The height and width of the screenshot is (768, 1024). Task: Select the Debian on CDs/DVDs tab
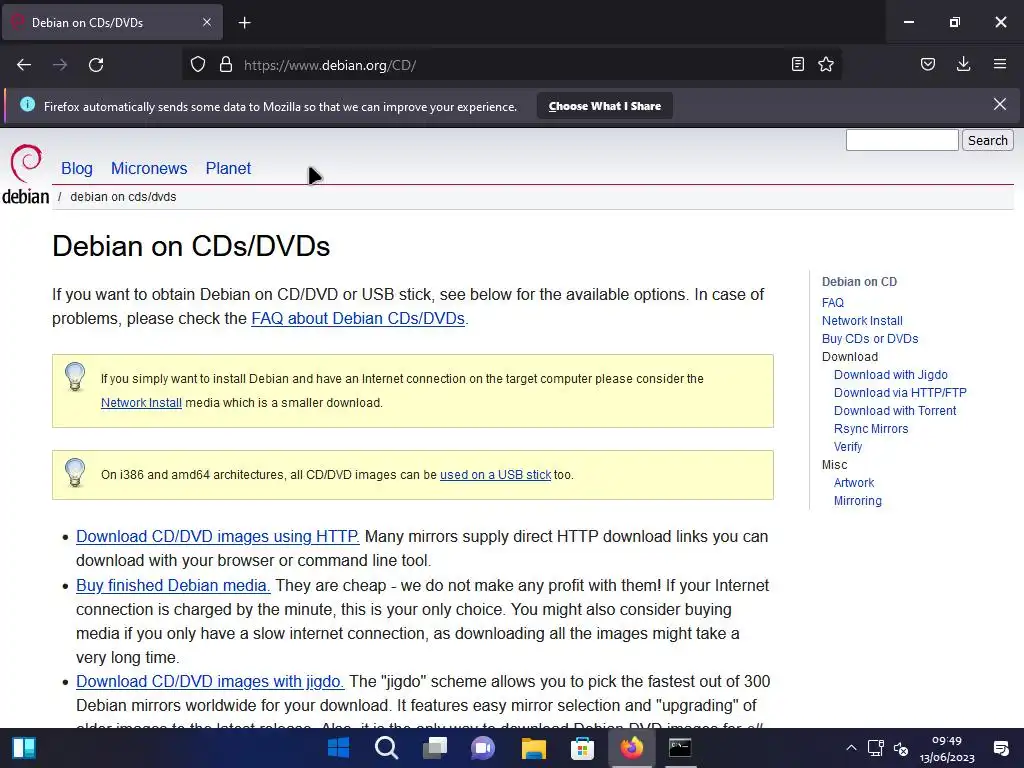coord(112,22)
